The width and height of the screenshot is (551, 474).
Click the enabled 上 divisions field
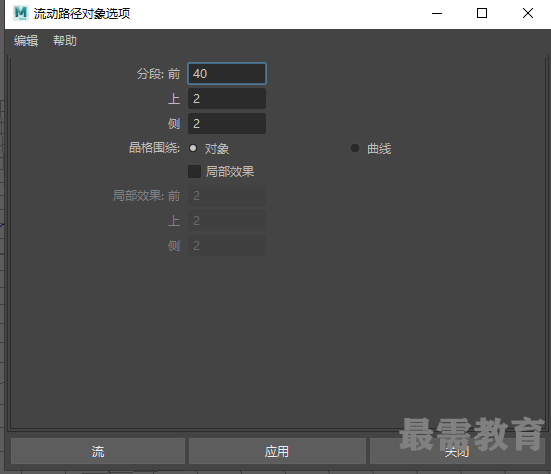(227, 98)
